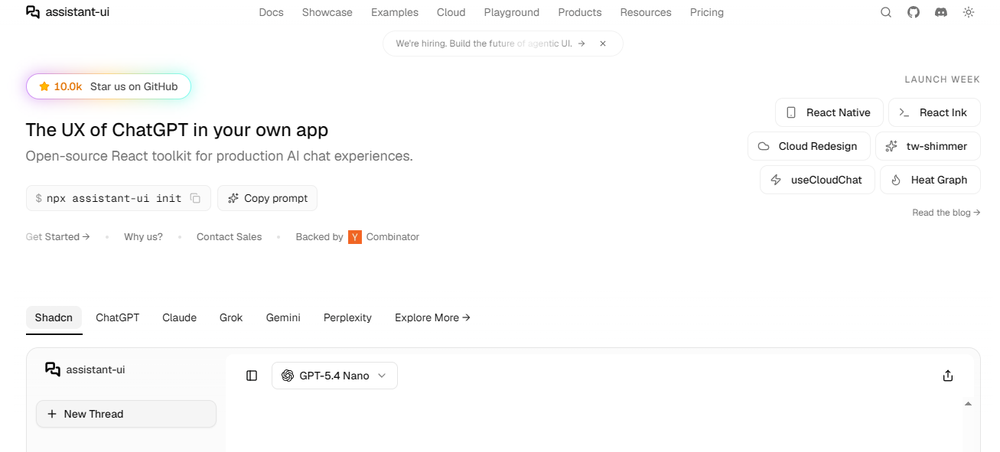
Task: Switch to the Claude tab
Action: (x=179, y=317)
